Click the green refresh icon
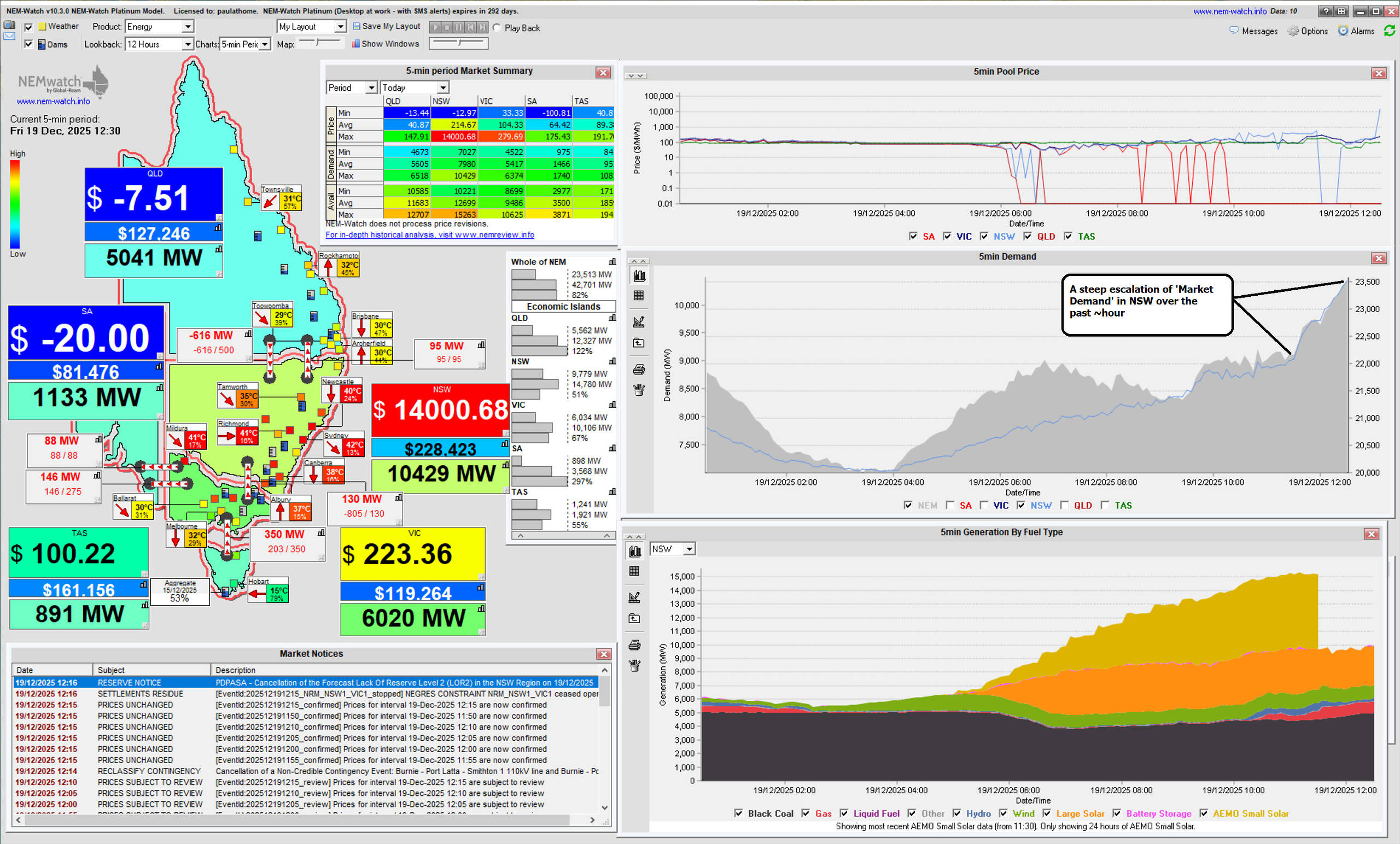The image size is (1400, 844). click(1389, 31)
